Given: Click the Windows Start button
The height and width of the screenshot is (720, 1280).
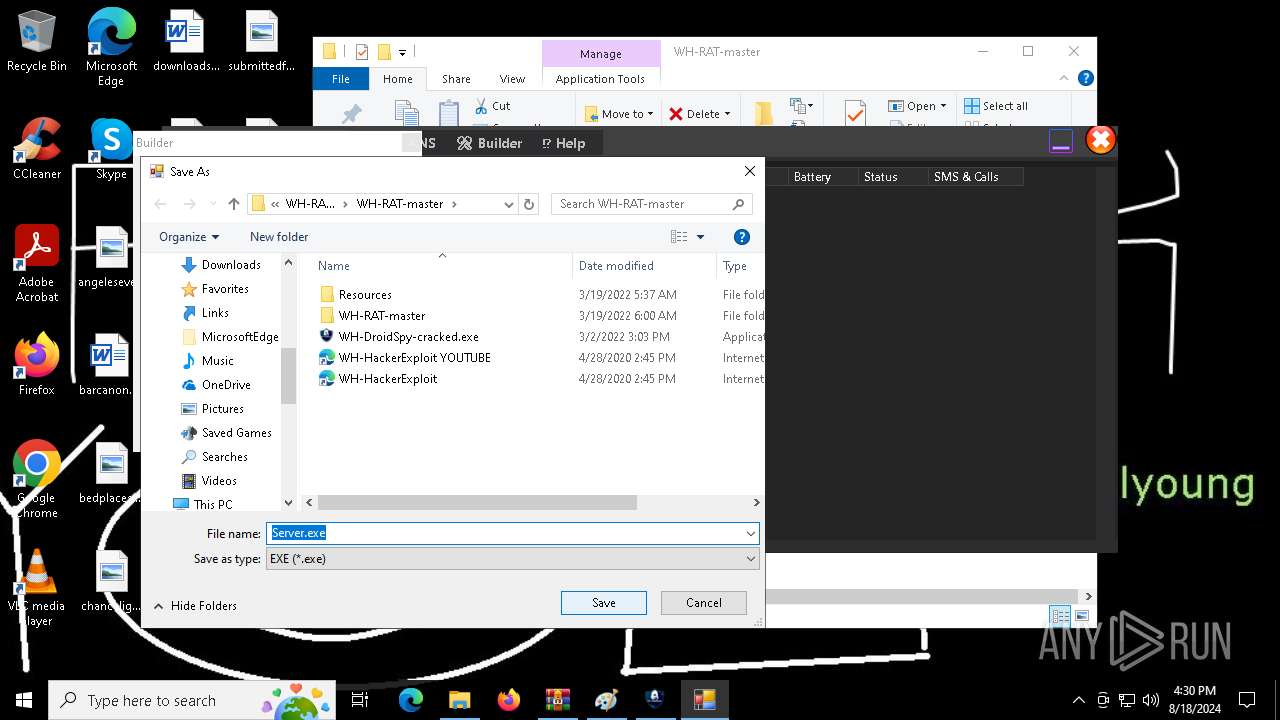Looking at the screenshot, I should [x=24, y=700].
